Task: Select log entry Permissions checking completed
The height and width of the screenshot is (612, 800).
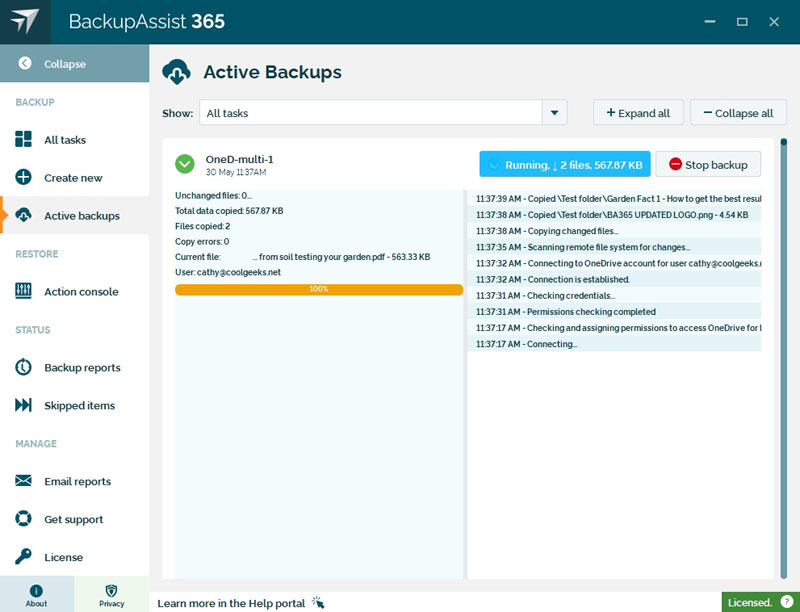Action: click(615, 312)
